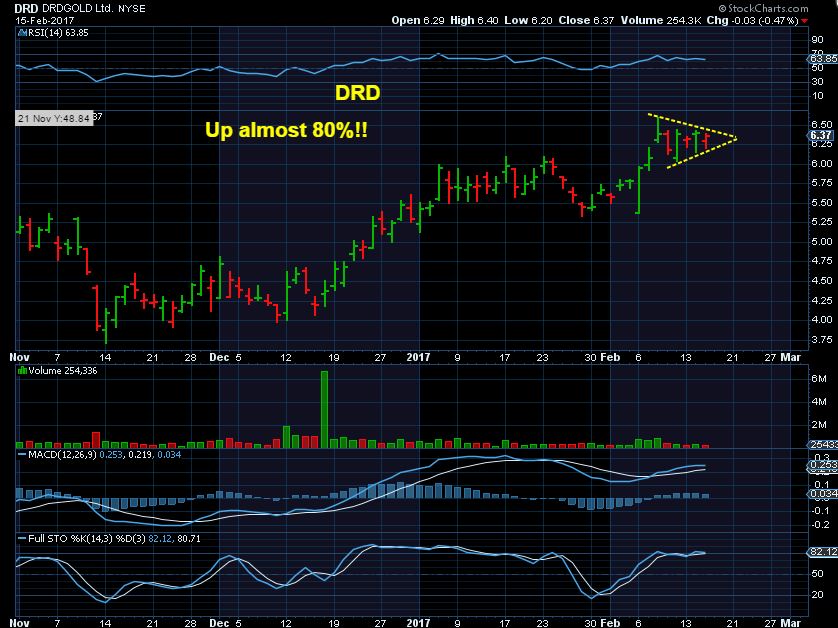Click the 10 level on the RSI axis

[x=817, y=96]
